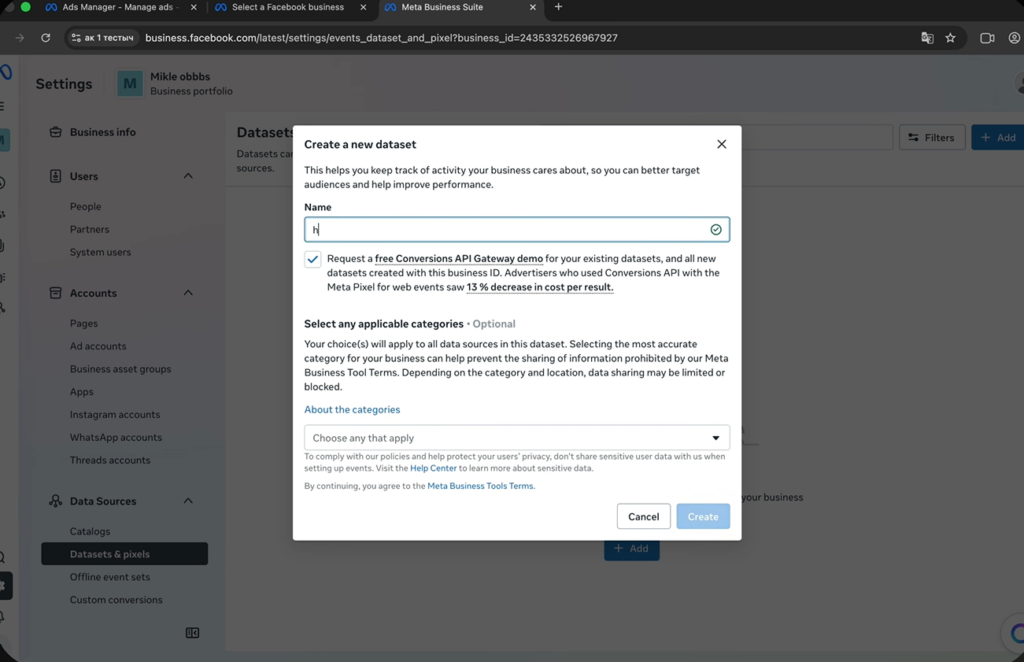Screen dimensions: 1024x662
Task: Open System users page
Action: (100, 252)
